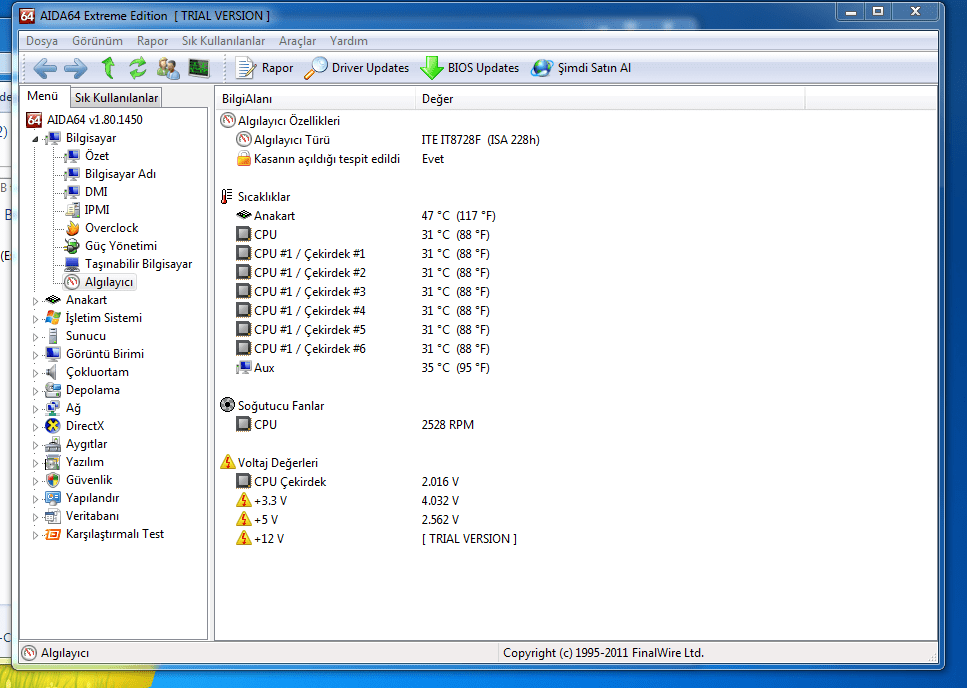Click the Karşılaştırmalı Test benchmark icon

(53, 534)
